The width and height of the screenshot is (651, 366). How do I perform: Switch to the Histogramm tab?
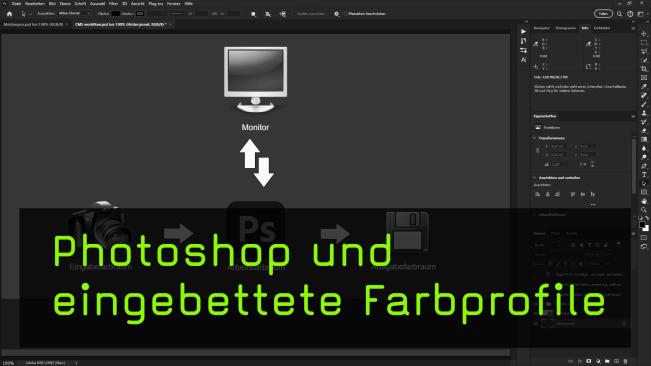click(x=565, y=28)
